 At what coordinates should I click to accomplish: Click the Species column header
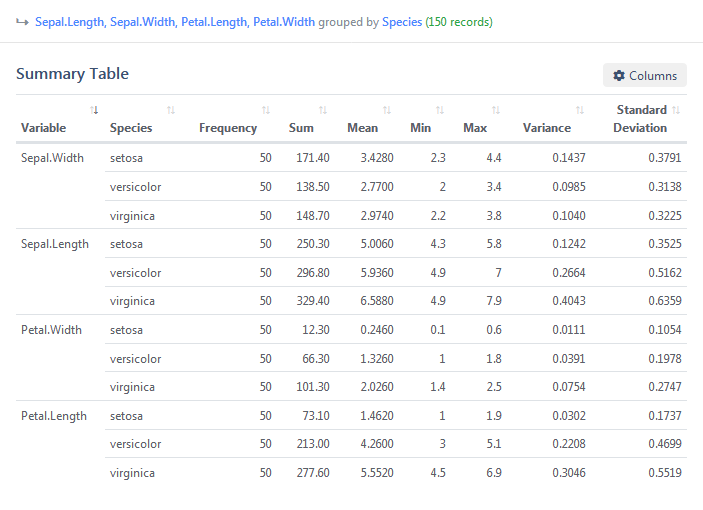[x=131, y=128]
